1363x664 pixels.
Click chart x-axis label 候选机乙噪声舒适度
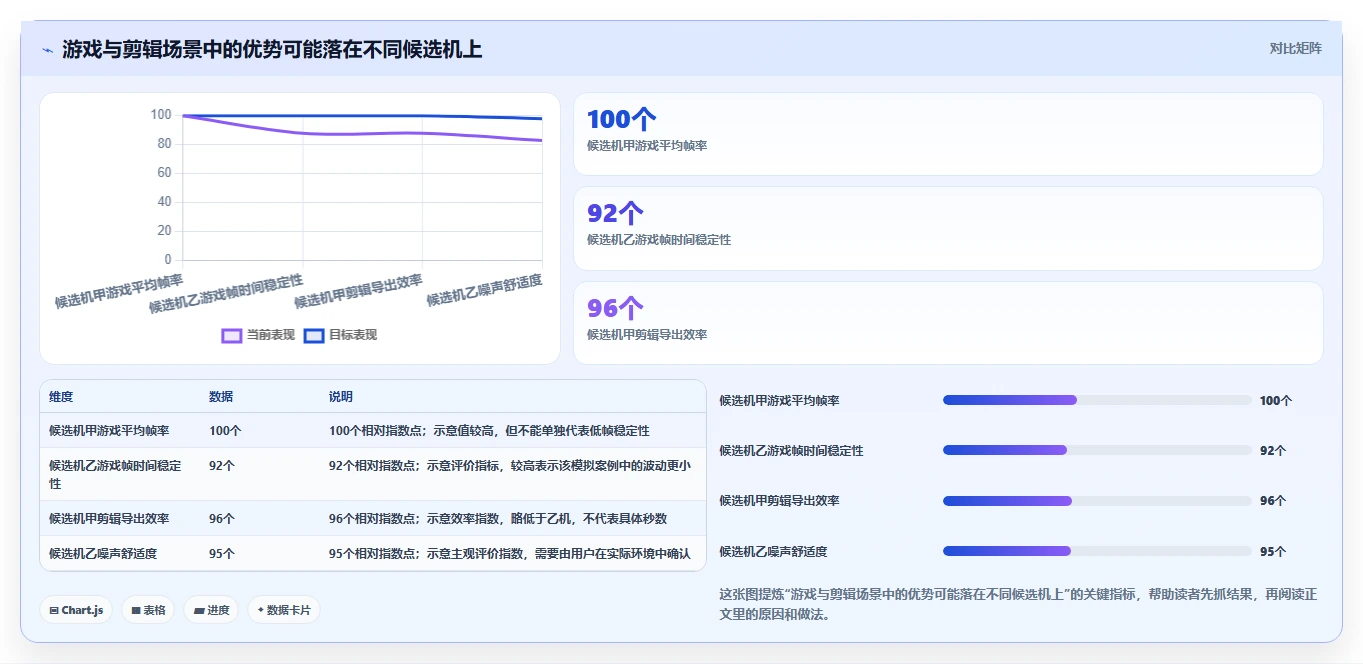tap(484, 290)
